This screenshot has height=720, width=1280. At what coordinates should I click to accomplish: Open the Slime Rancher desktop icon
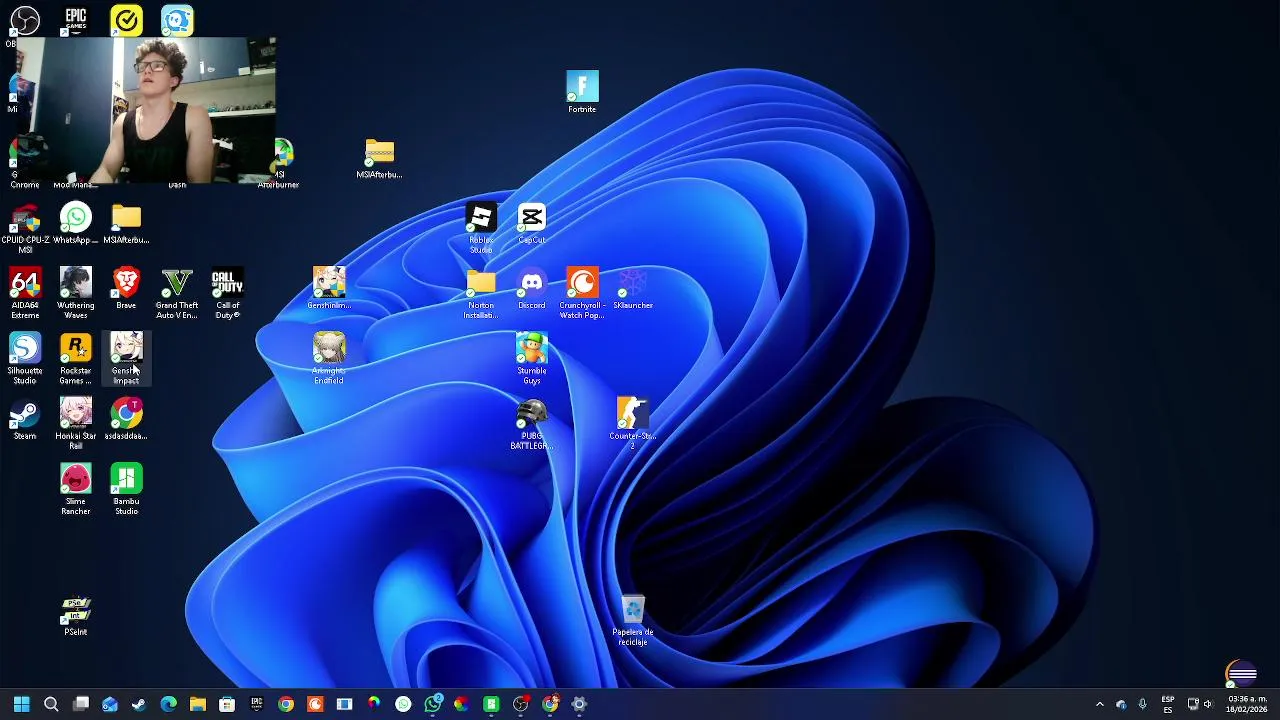tap(76, 489)
